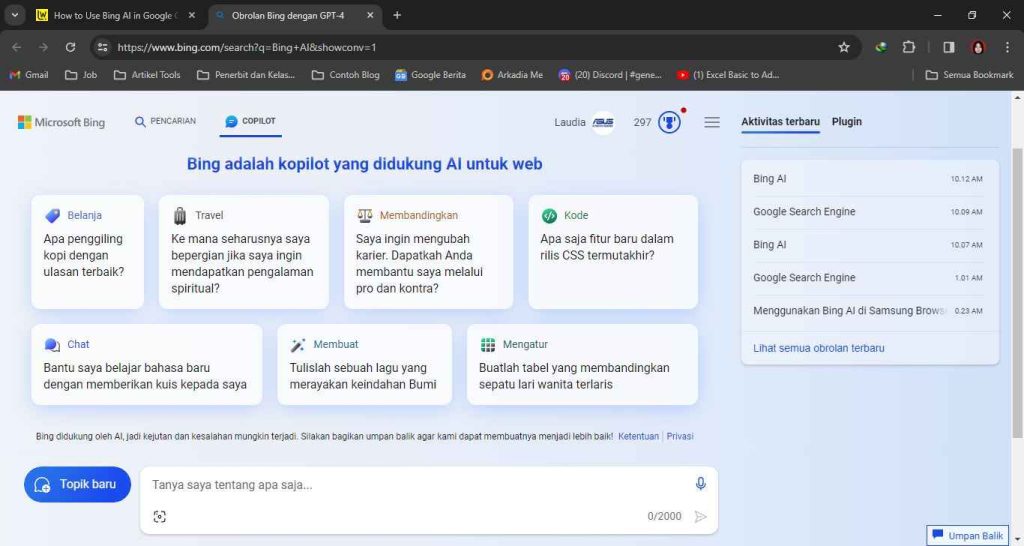Reload the page with the refresh icon
This screenshot has width=1024, height=546.
point(70,47)
